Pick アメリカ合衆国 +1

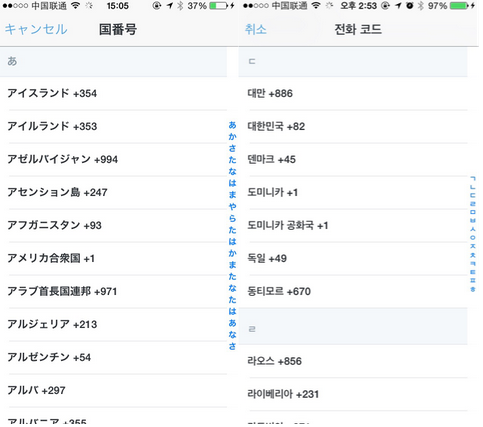click(114, 258)
